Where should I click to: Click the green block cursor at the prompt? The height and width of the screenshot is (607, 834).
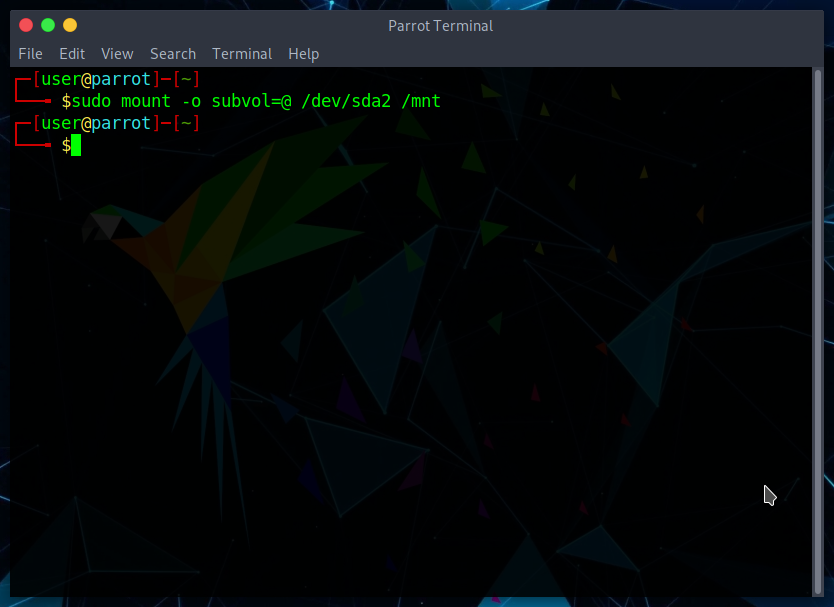pyautogui.click(x=76, y=146)
